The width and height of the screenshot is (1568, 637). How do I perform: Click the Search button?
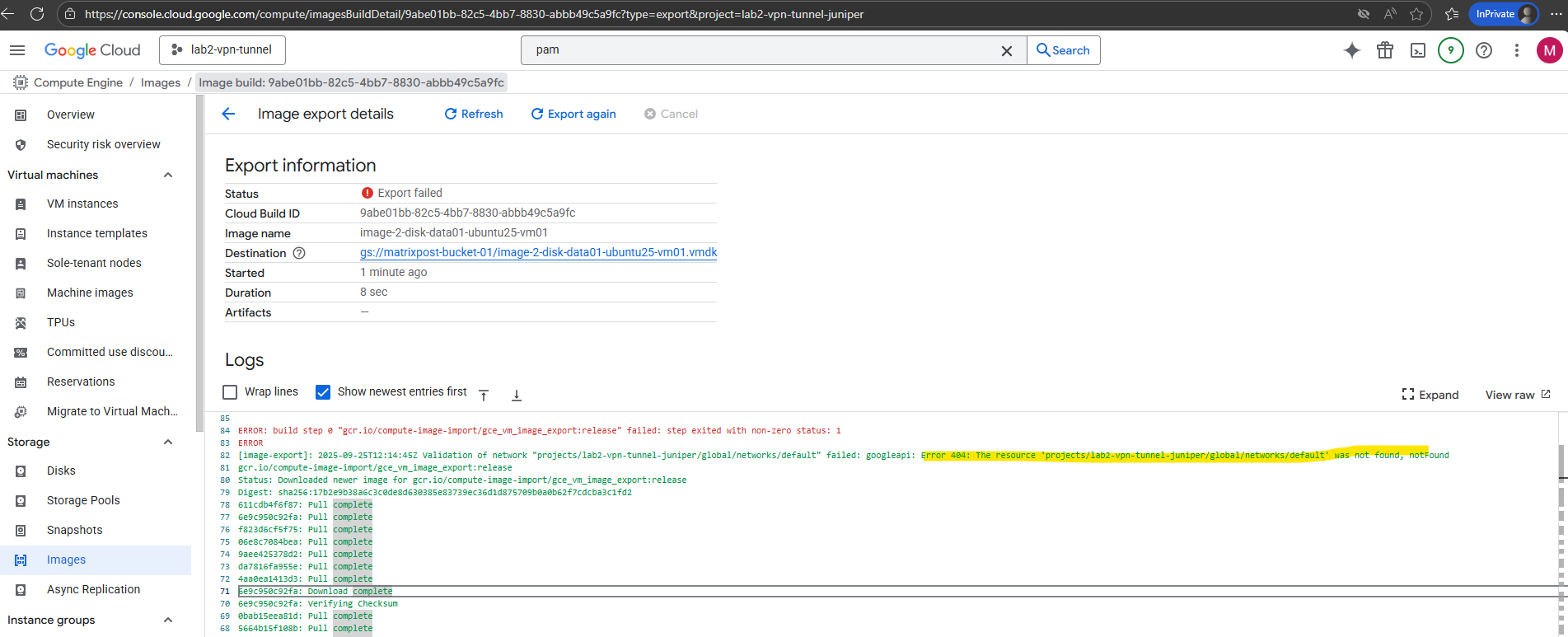[x=1063, y=50]
